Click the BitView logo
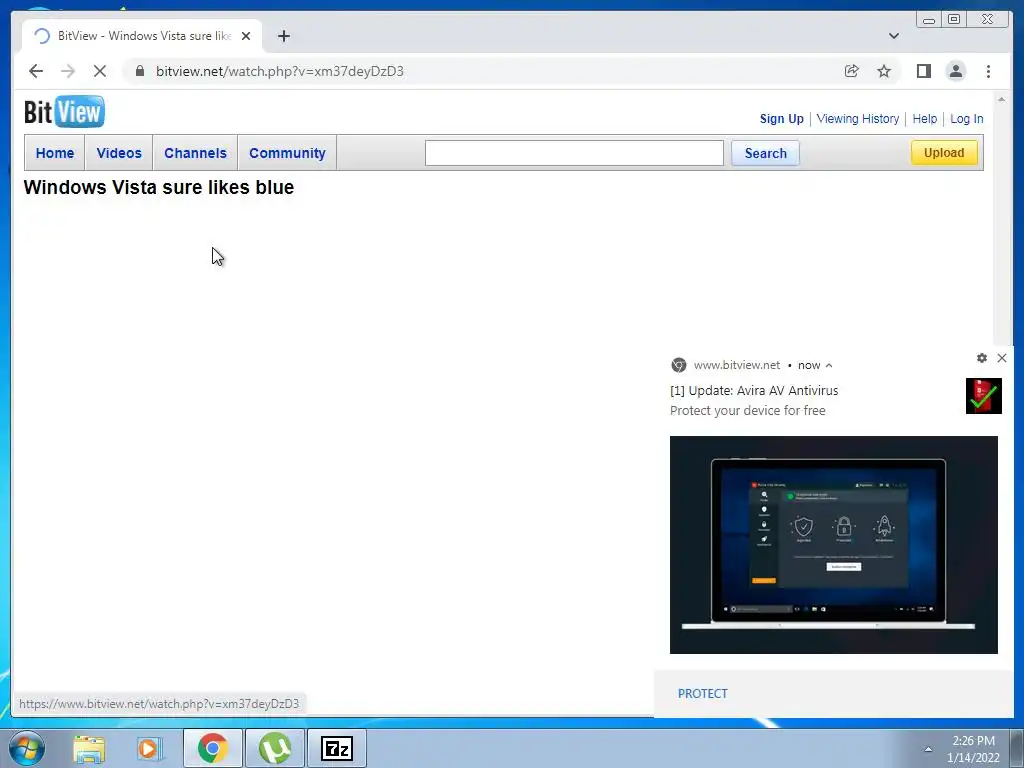This screenshot has height=768, width=1024. coord(64,112)
